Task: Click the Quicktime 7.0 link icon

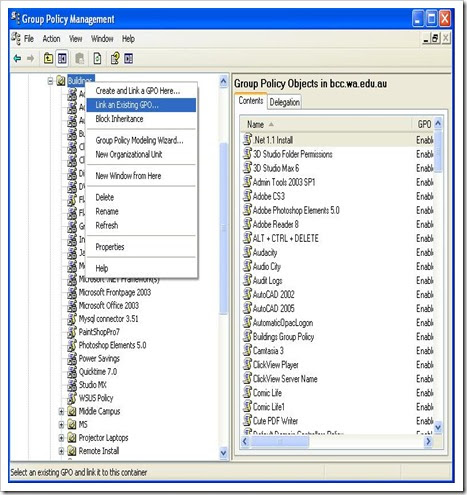Action: tap(72, 371)
